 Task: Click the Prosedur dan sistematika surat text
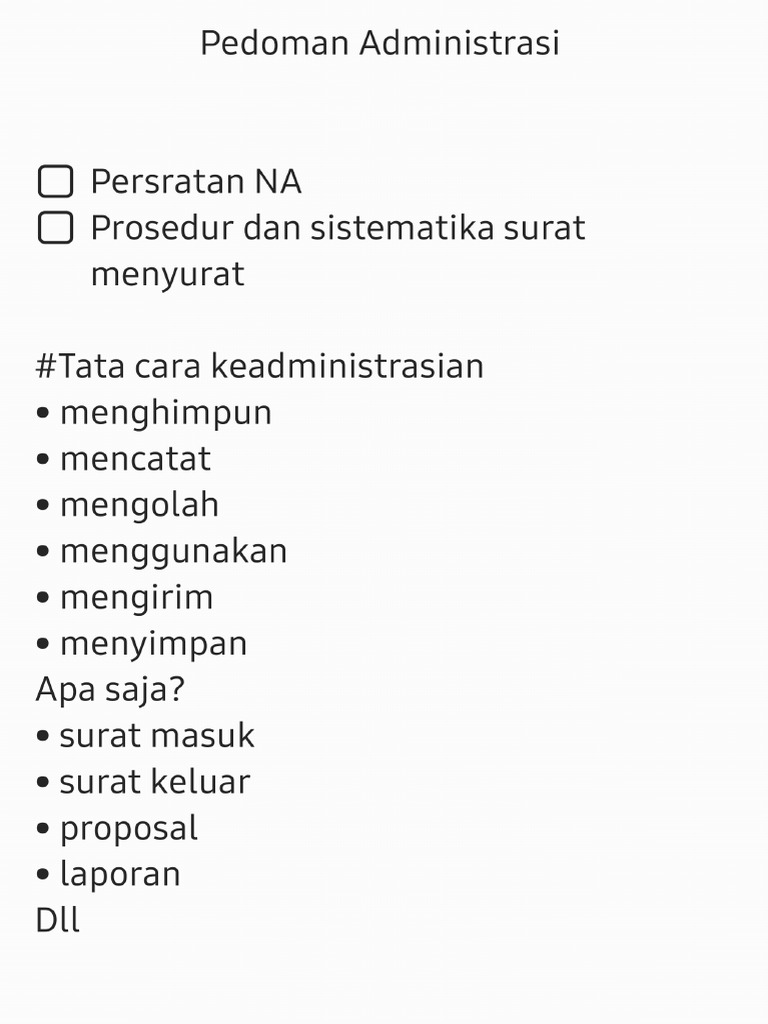338,228
